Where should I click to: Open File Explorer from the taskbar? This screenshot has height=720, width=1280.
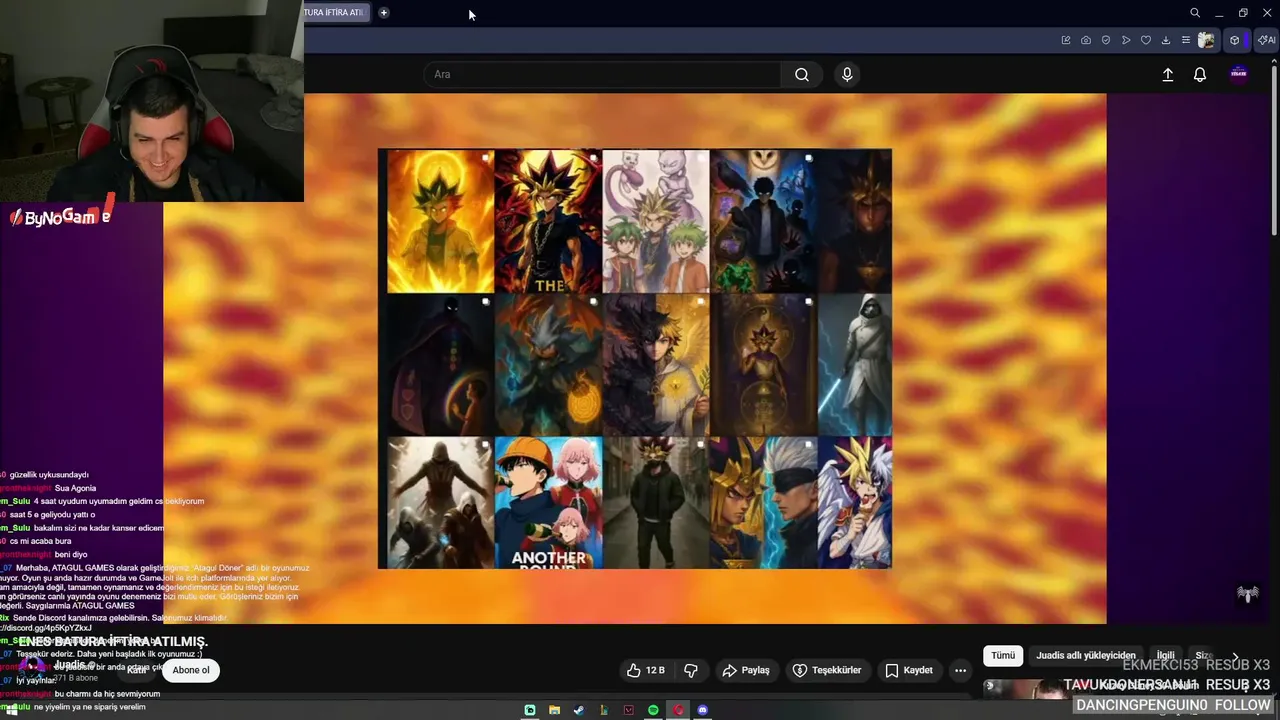click(x=554, y=710)
